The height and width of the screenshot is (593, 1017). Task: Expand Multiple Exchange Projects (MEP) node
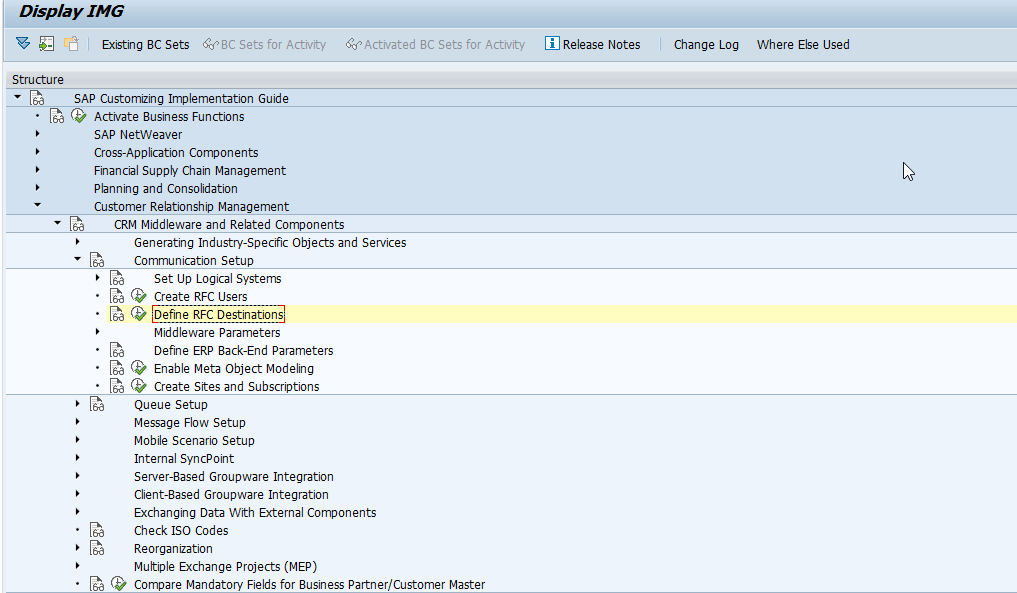78,566
